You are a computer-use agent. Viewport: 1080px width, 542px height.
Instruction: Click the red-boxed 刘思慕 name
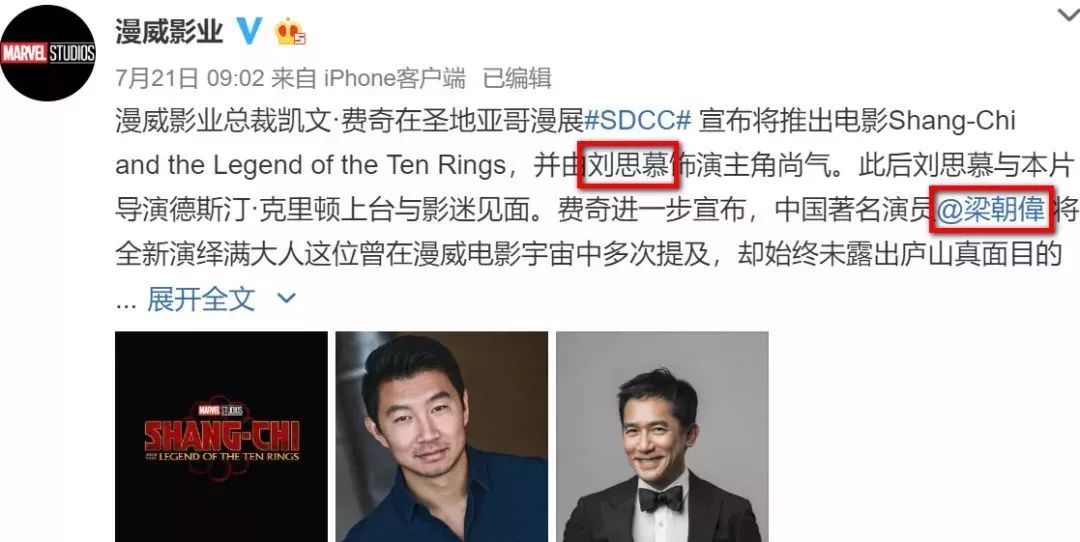629,166
